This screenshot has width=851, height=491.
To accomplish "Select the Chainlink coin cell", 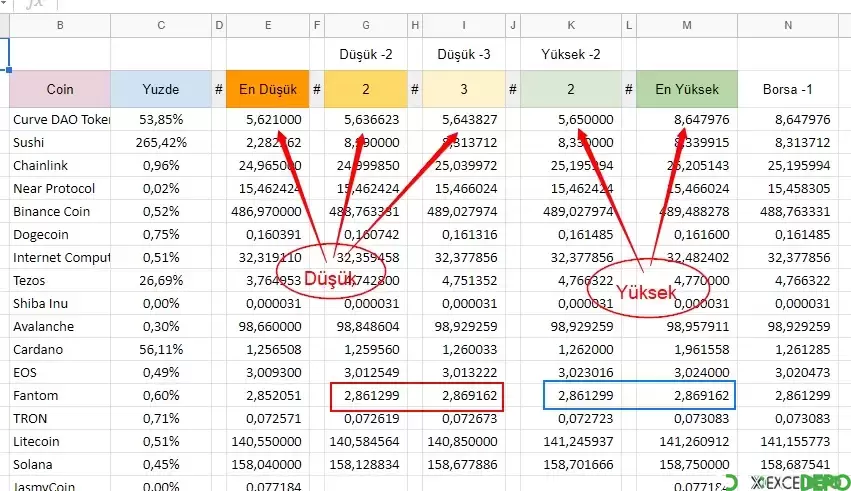I will pos(60,165).
